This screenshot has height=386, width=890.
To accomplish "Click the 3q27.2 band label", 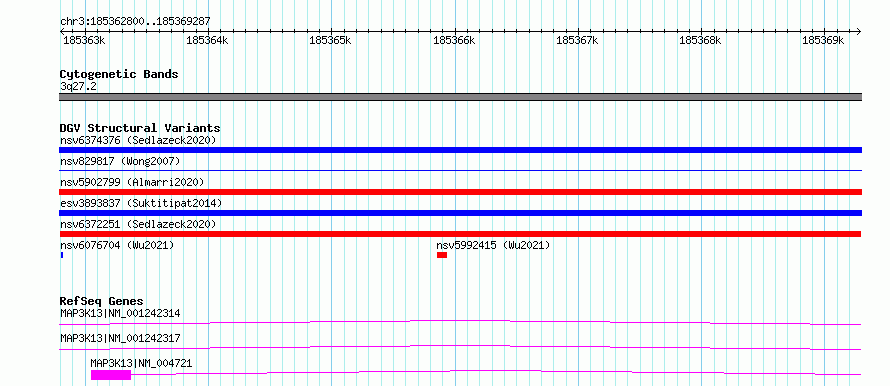I will point(78,87).
